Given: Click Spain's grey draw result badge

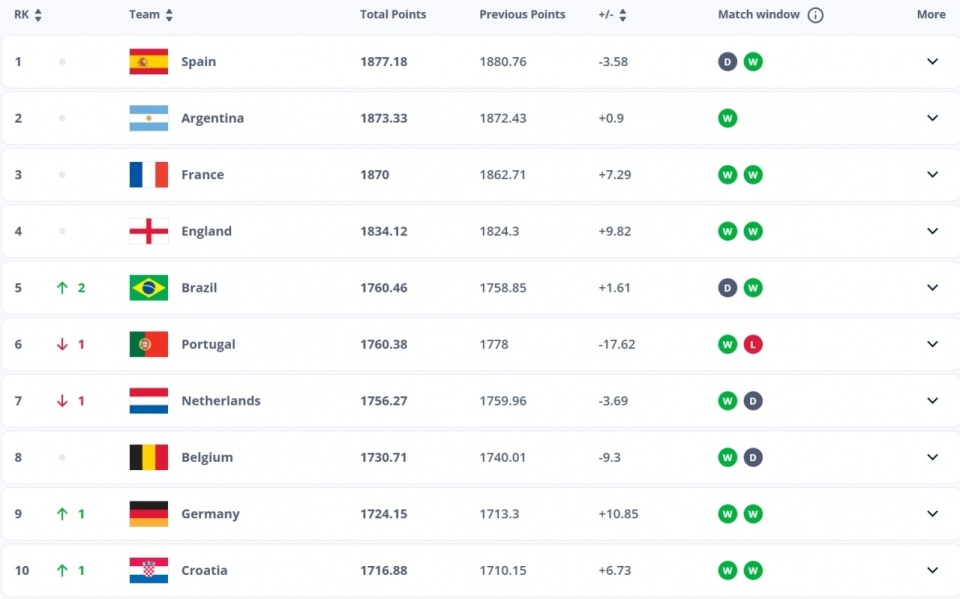Looking at the screenshot, I should click(x=727, y=62).
